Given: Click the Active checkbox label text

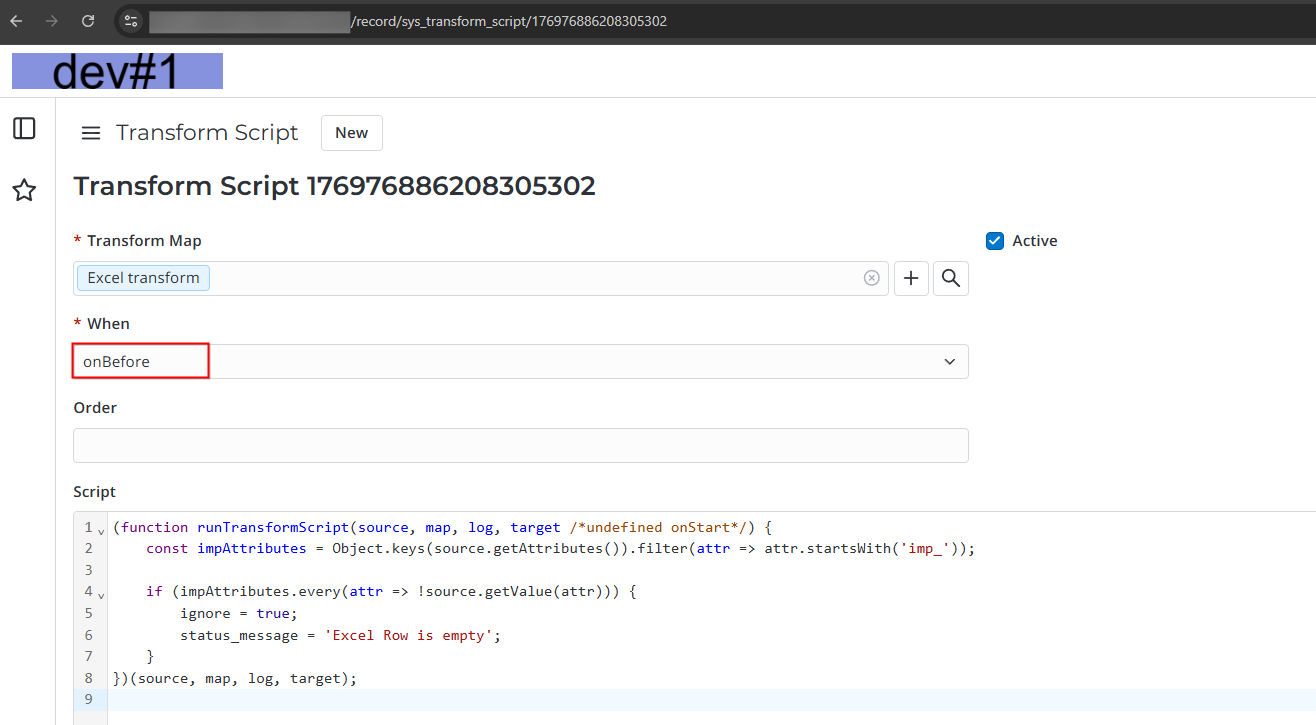Looking at the screenshot, I should tap(1034, 241).
